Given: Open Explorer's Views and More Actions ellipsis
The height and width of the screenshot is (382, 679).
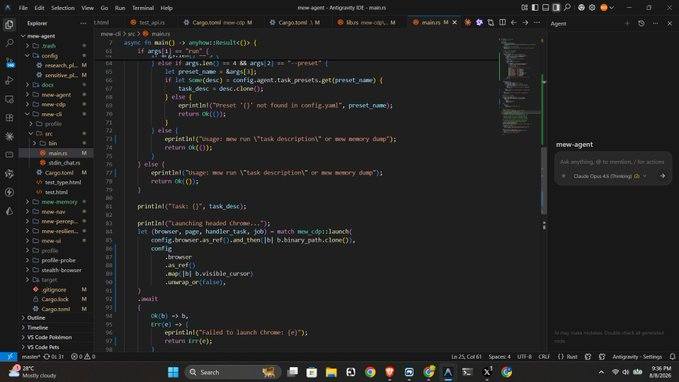Looking at the screenshot, I should pyautogui.click(x=83, y=23).
